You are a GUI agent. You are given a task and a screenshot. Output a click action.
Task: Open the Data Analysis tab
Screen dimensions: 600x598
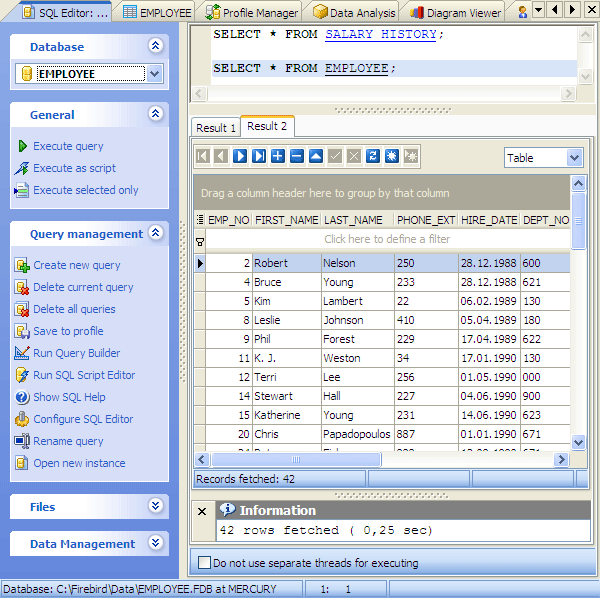[354, 13]
